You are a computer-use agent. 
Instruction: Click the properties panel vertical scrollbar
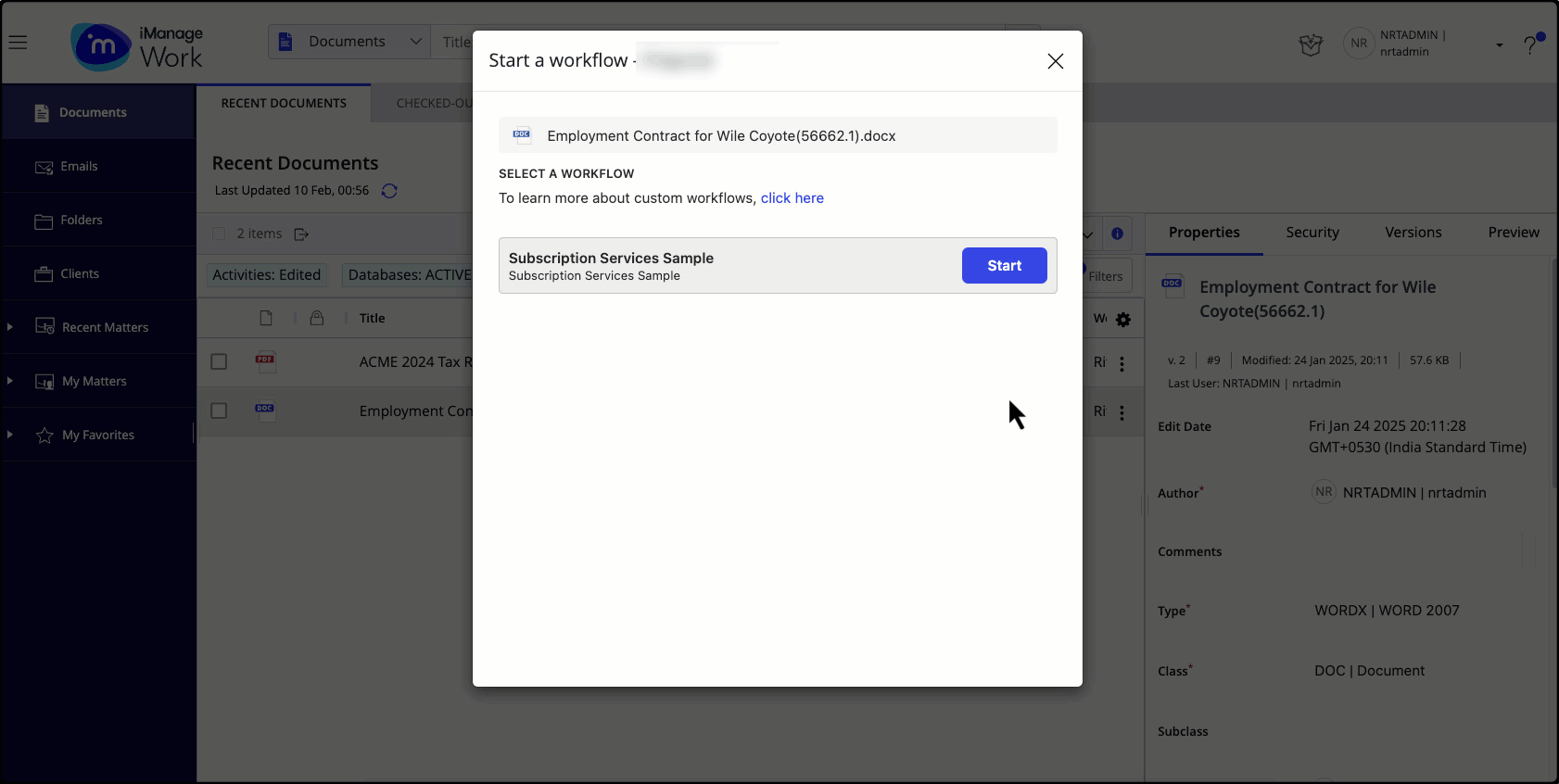click(x=1554, y=374)
